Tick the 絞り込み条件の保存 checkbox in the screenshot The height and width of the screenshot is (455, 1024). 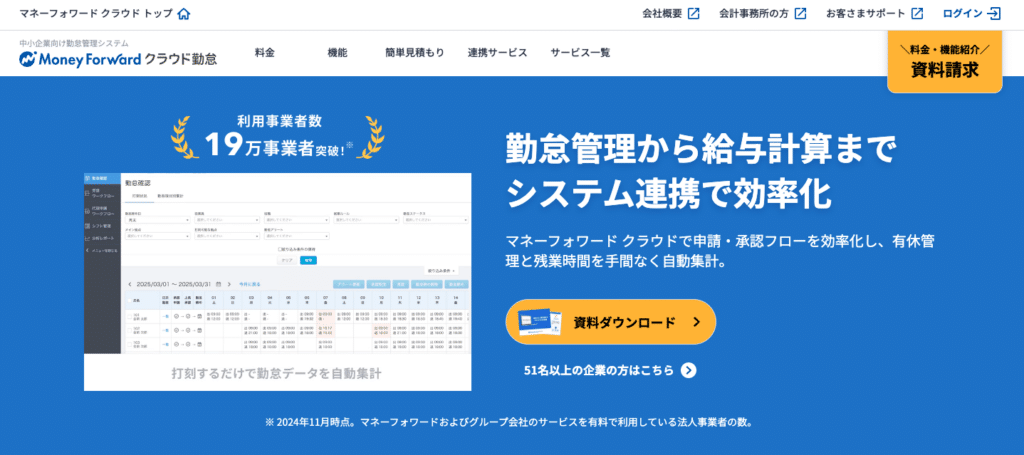[280, 249]
